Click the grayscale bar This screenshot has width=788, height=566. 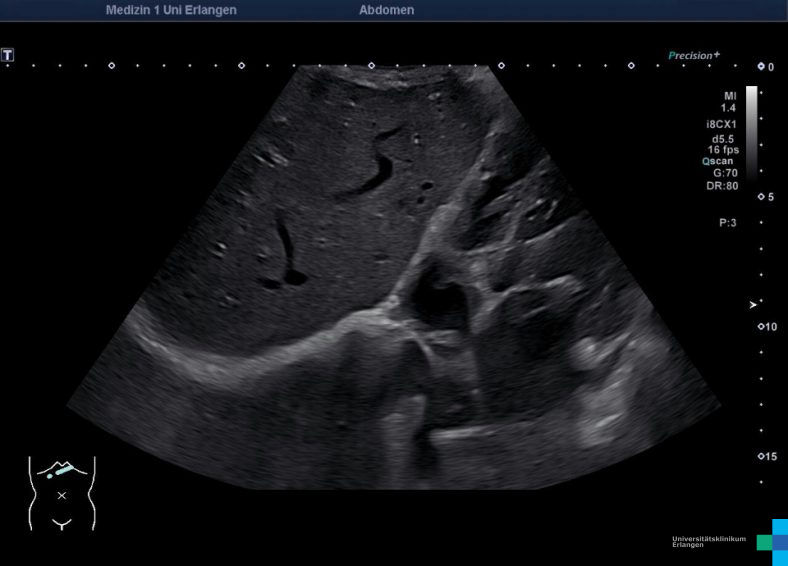click(752, 130)
